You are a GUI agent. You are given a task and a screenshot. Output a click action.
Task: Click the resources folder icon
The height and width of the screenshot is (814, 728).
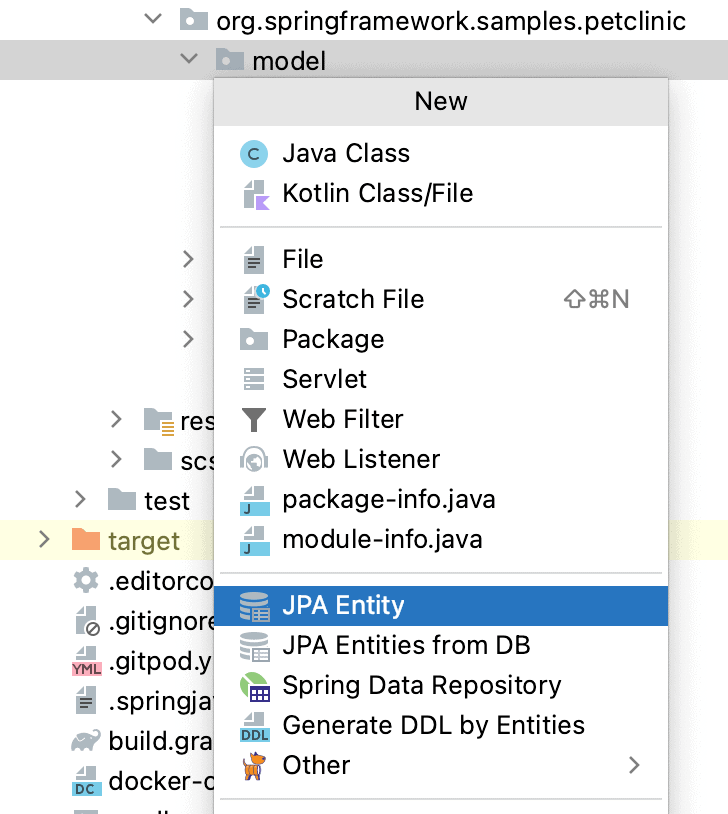pyautogui.click(x=158, y=421)
